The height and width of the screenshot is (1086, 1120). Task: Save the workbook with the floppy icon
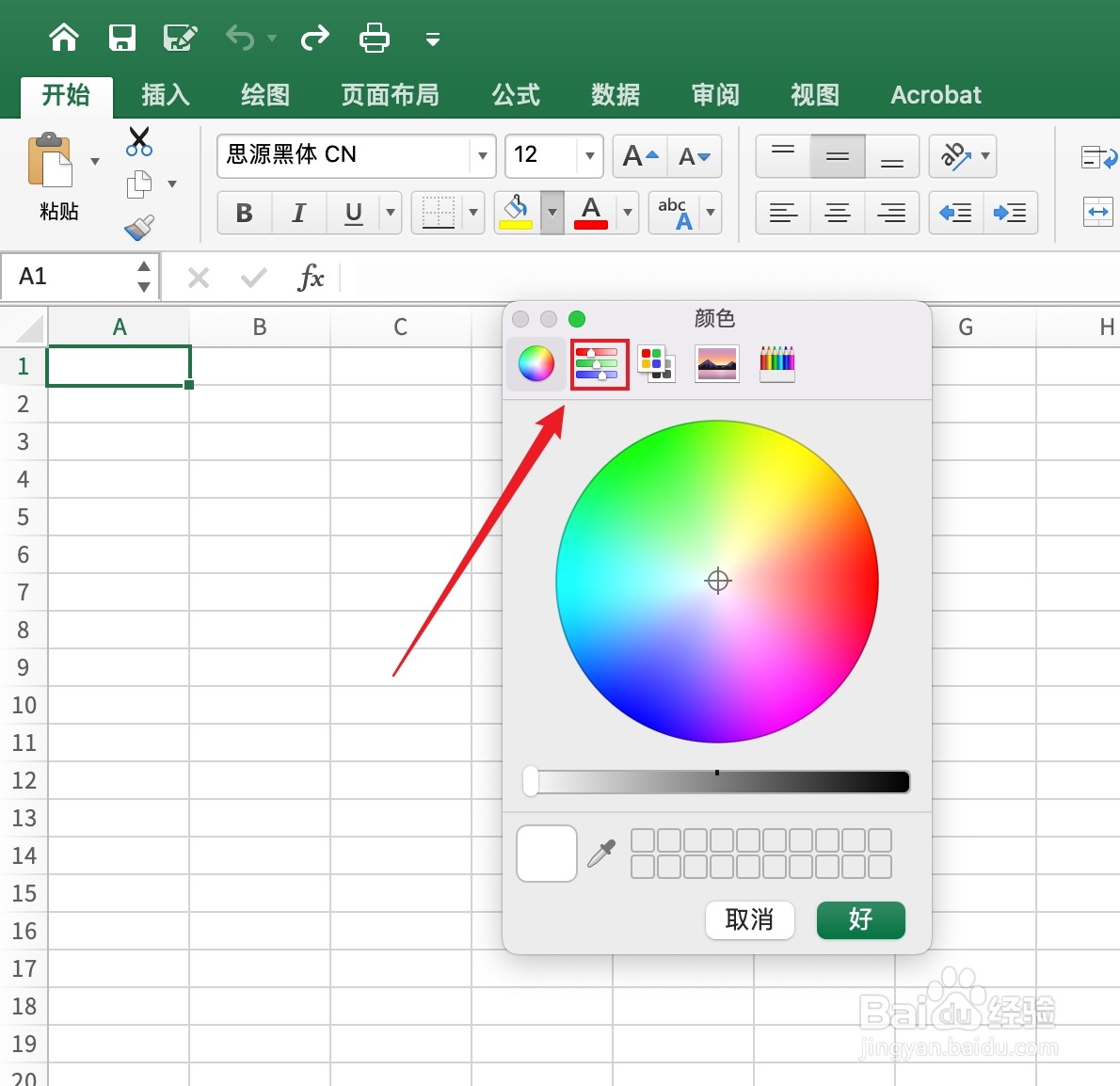[122, 37]
